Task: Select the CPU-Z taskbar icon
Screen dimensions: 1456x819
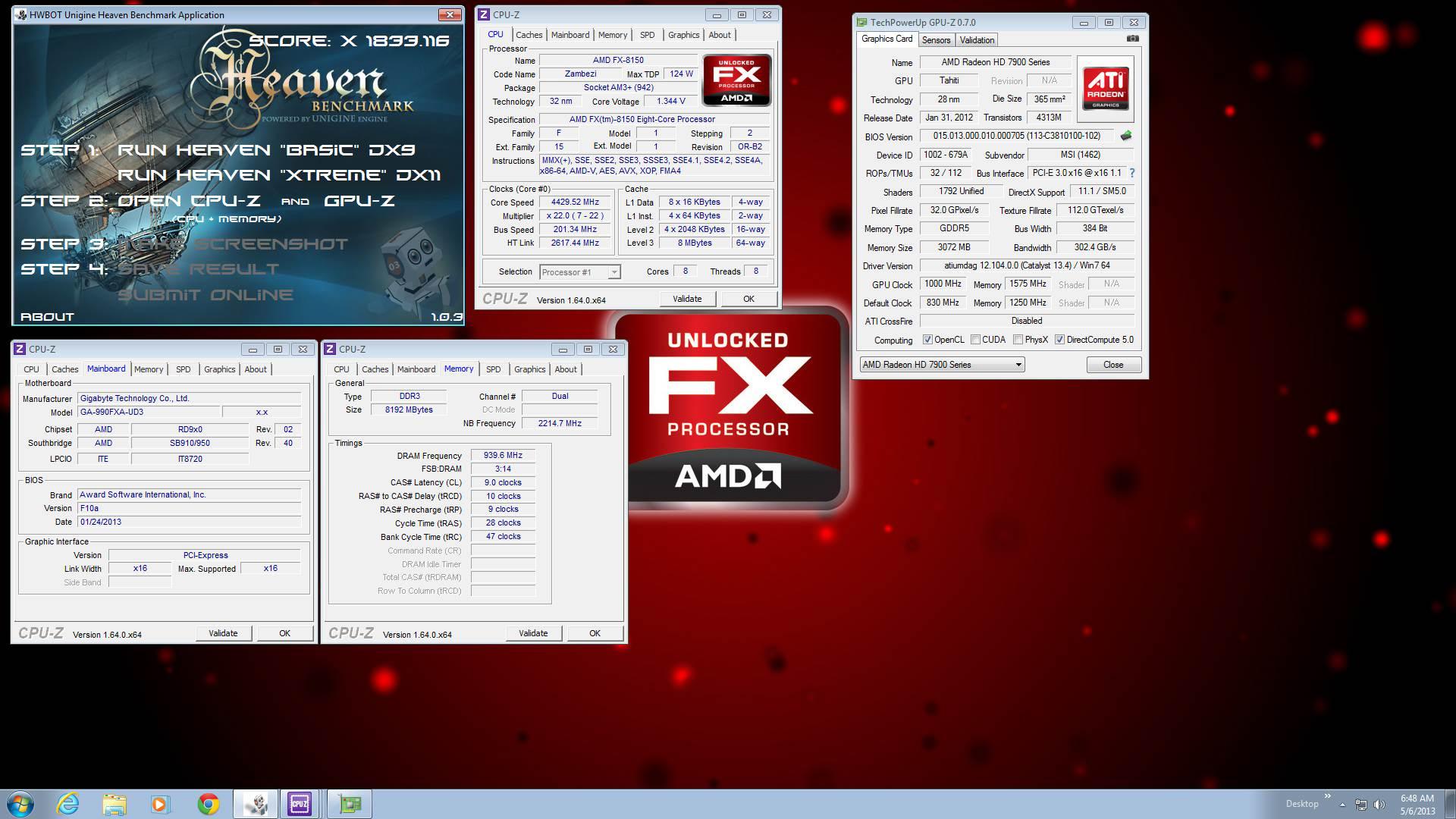Action: click(x=300, y=804)
